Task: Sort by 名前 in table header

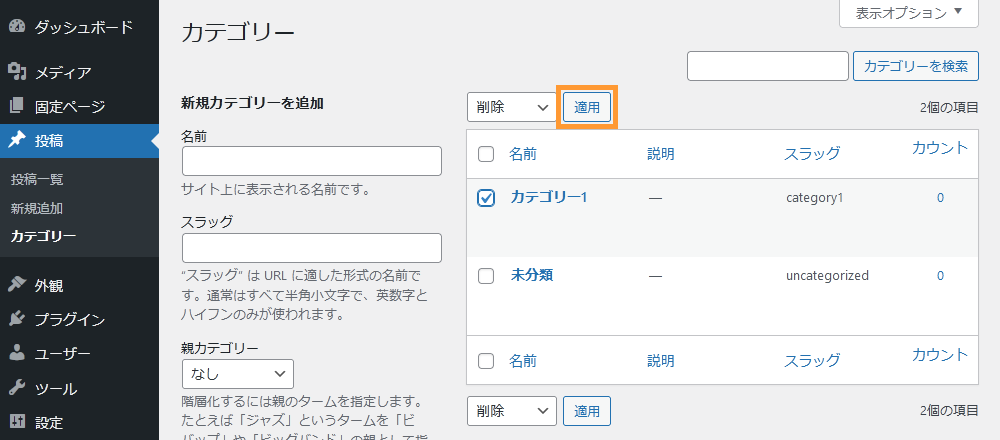Action: 523,154
